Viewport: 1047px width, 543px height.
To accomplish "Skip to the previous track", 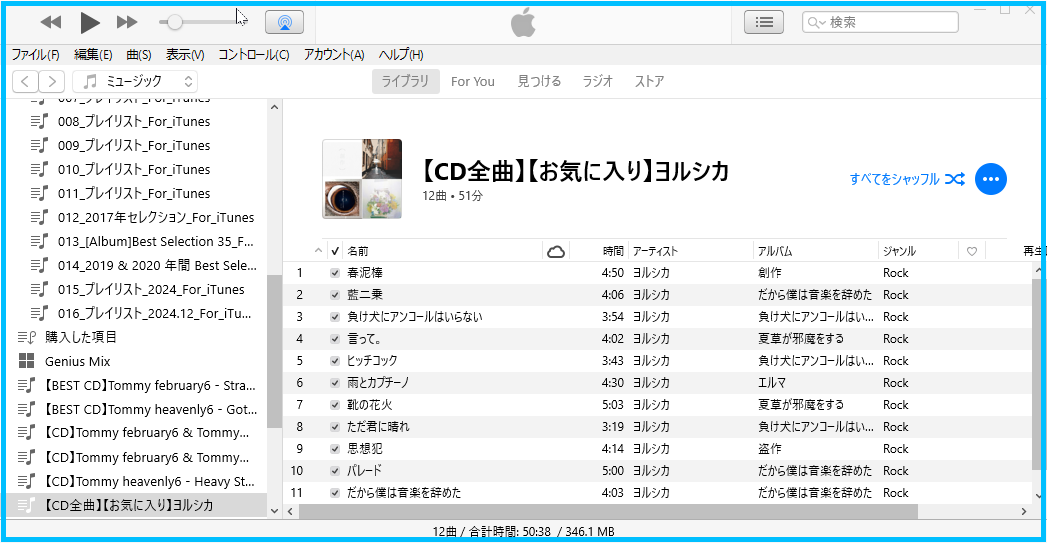I will pyautogui.click(x=51, y=22).
